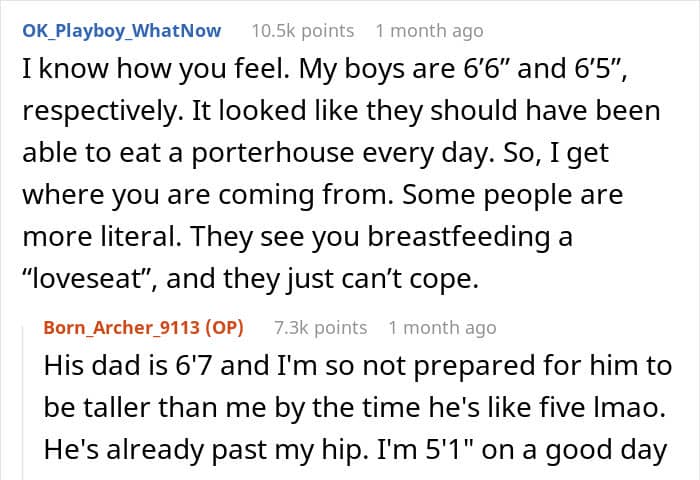
Task: Open the OK_Playboy_WhatNow user profile
Action: coord(121,31)
